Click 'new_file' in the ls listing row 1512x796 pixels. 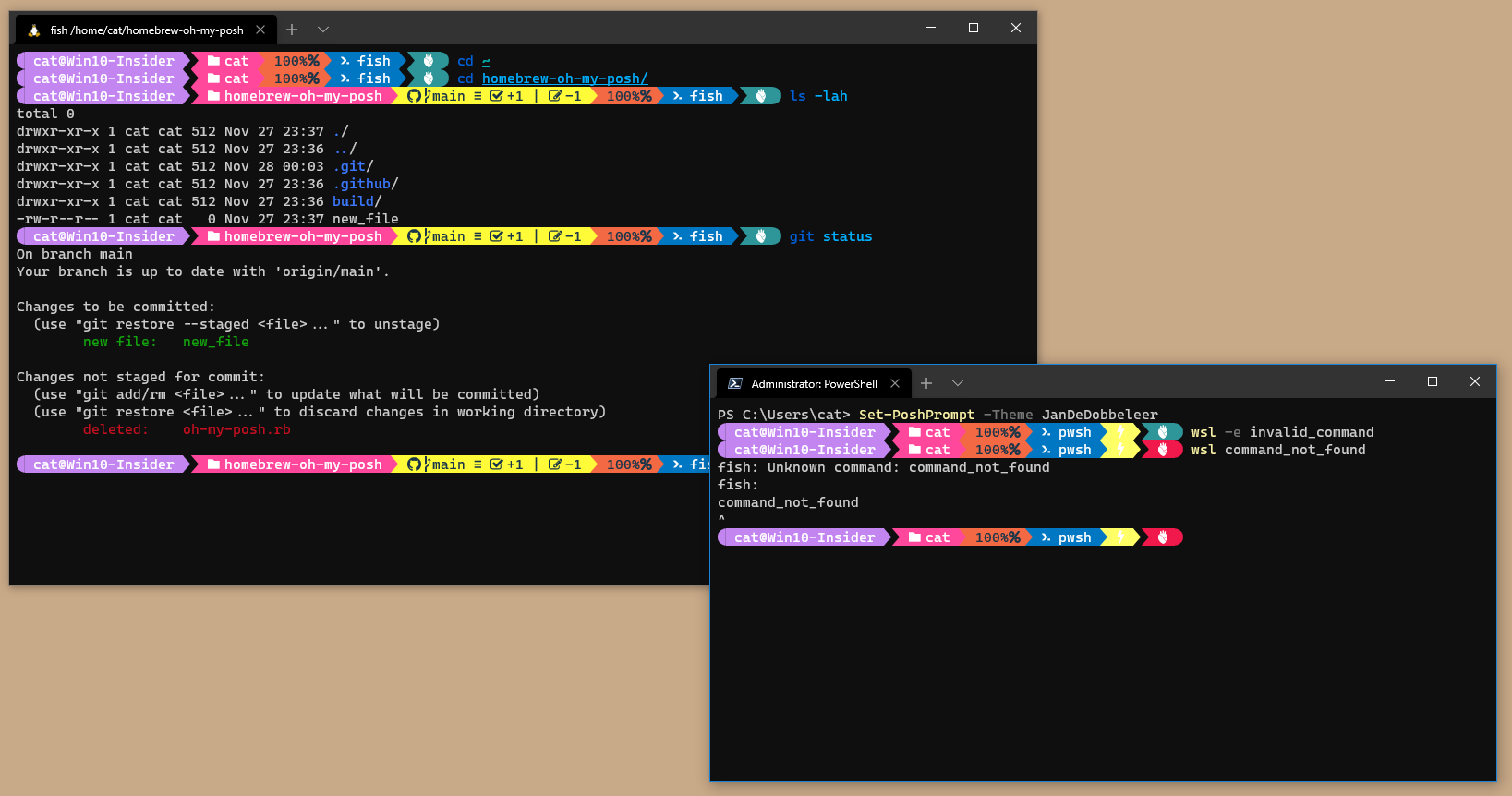pos(366,219)
